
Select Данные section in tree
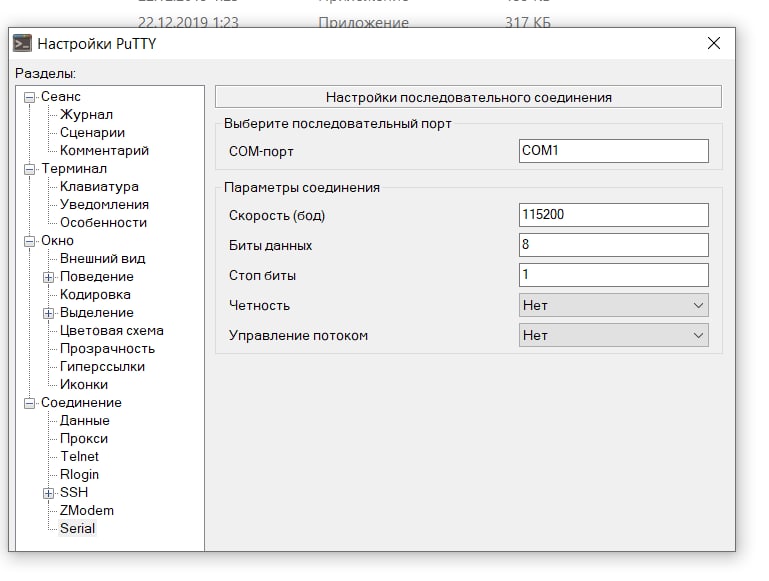click(x=84, y=421)
